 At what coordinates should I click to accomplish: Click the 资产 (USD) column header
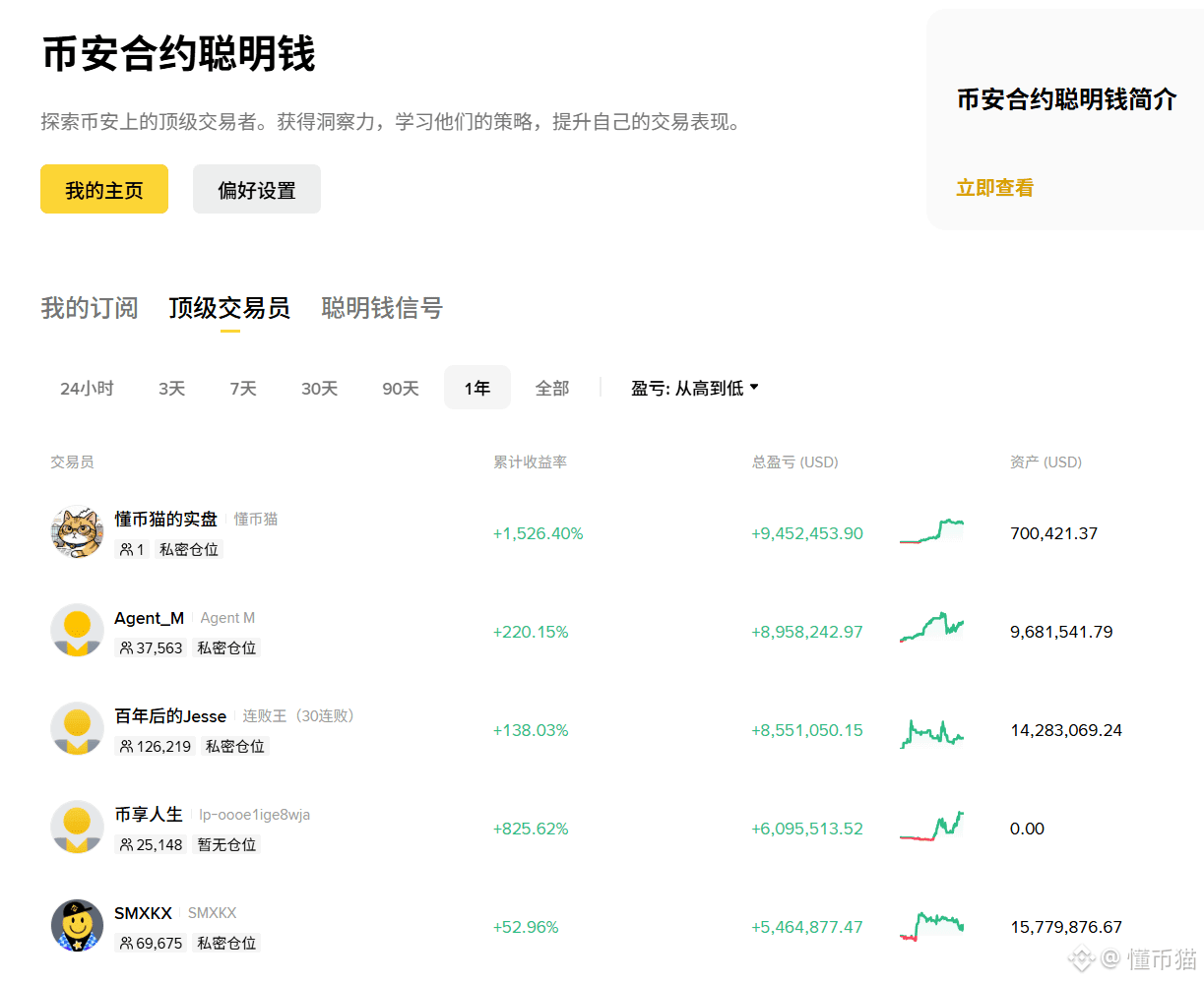(1046, 461)
